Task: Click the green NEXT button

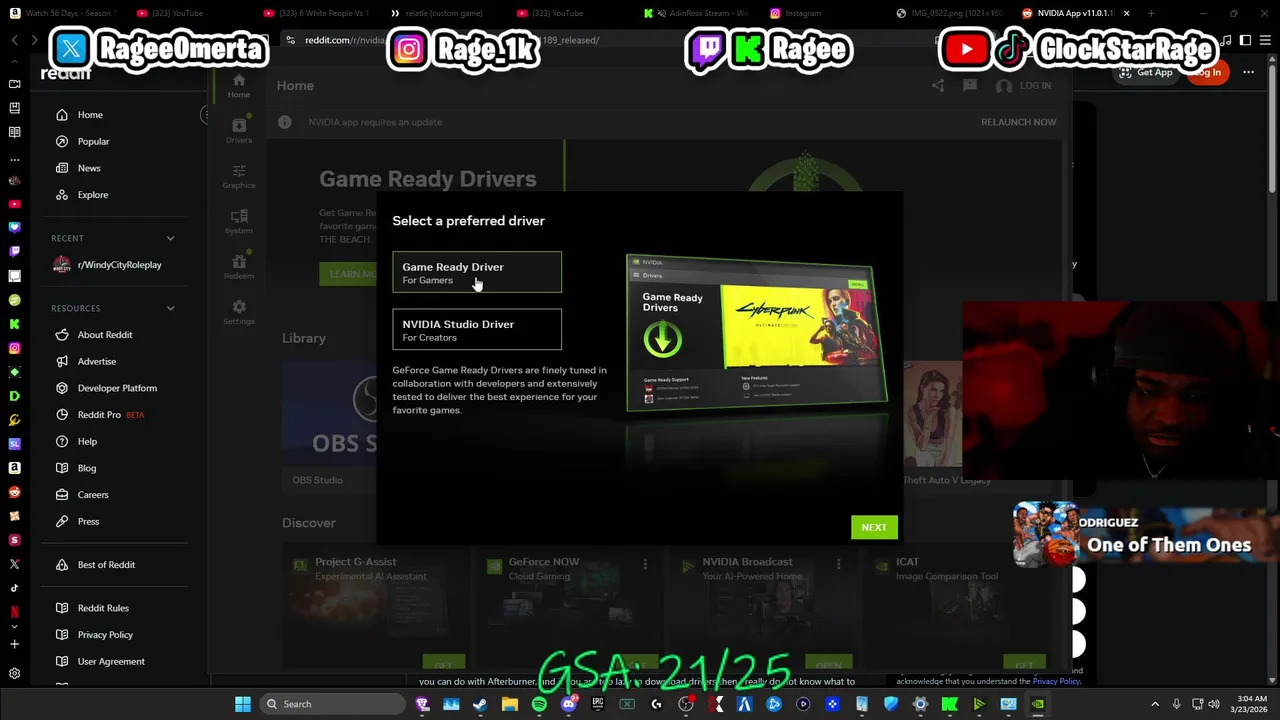Action: coord(874,527)
